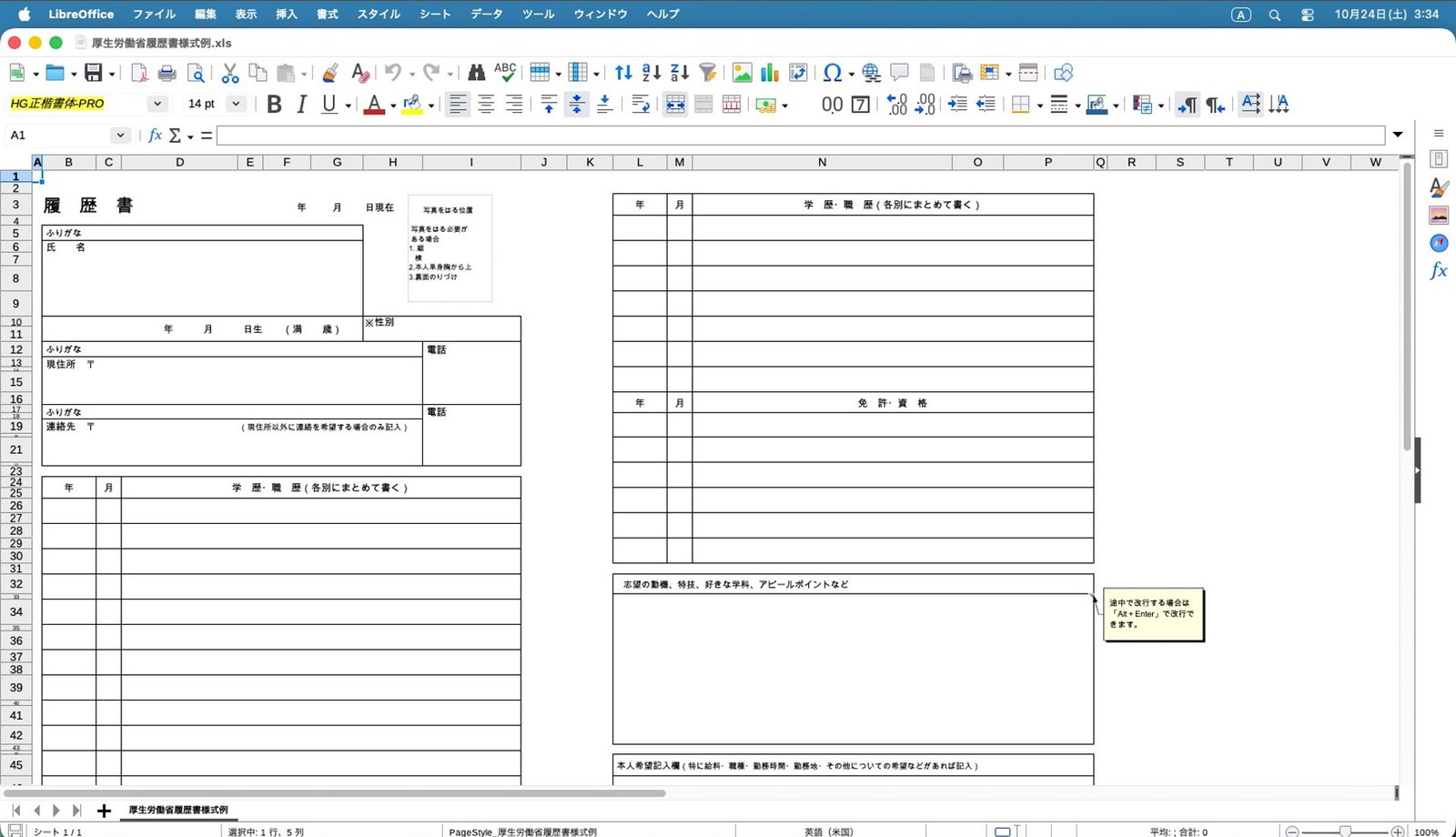This screenshot has height=837, width=1456.
Task: Click the Print icon in toolbar
Action: (167, 73)
